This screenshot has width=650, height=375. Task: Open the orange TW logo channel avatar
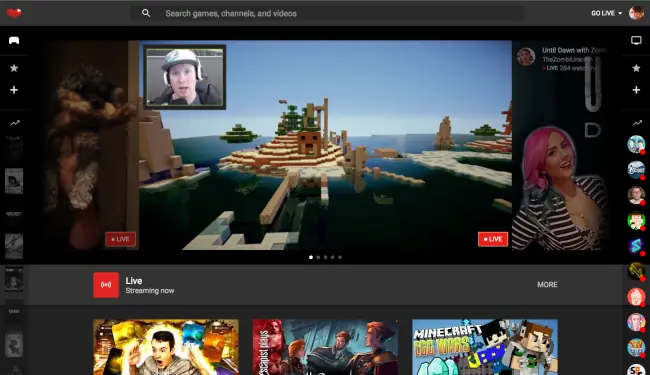pos(636,347)
